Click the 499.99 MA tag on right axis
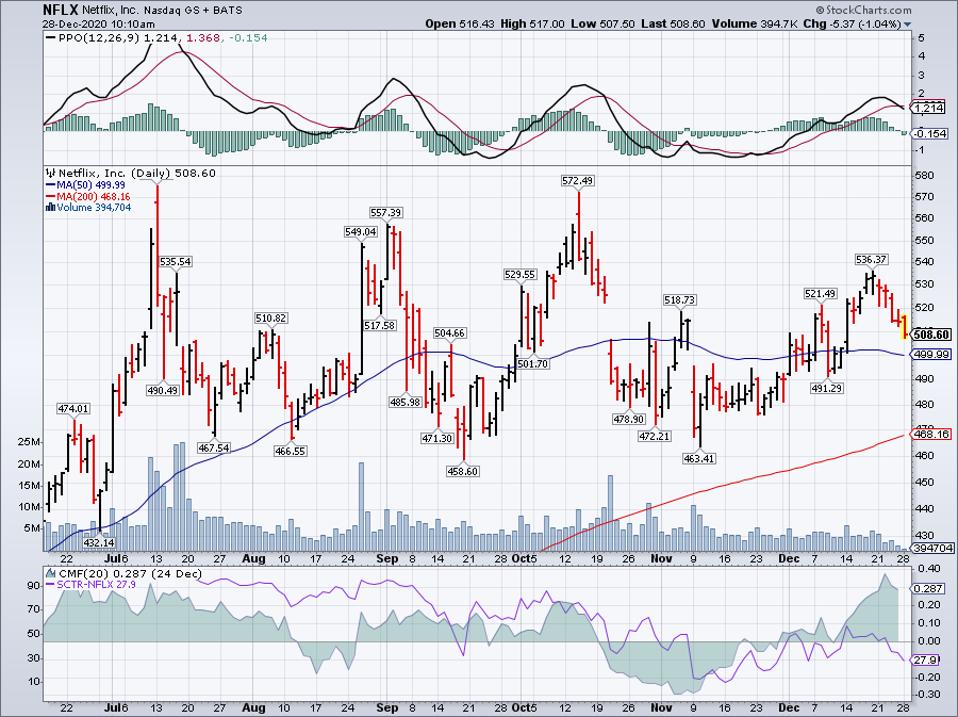Screen dimensions: 958x717 click(931, 354)
